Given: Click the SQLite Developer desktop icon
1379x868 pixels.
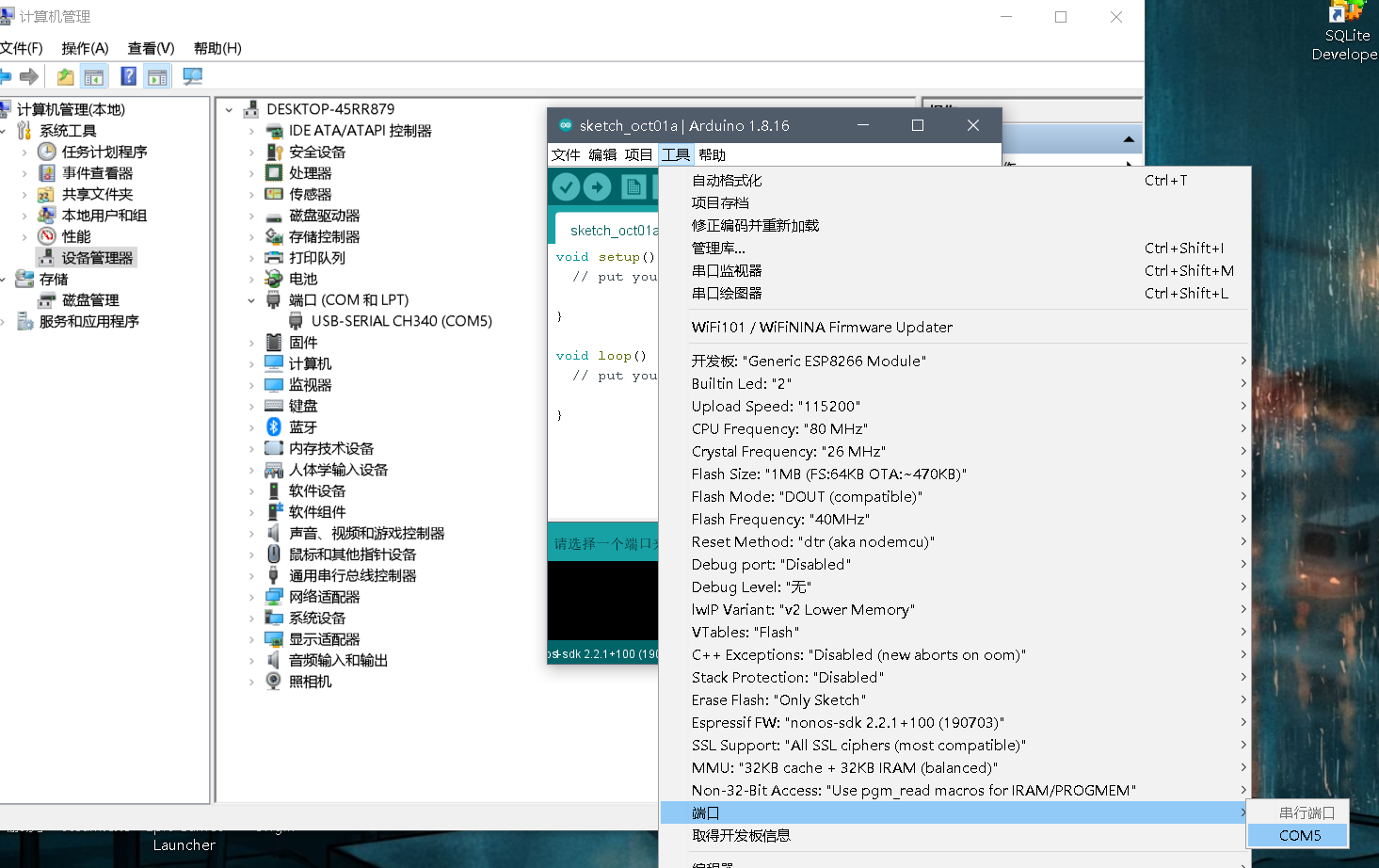Looking at the screenshot, I should (1347, 31).
